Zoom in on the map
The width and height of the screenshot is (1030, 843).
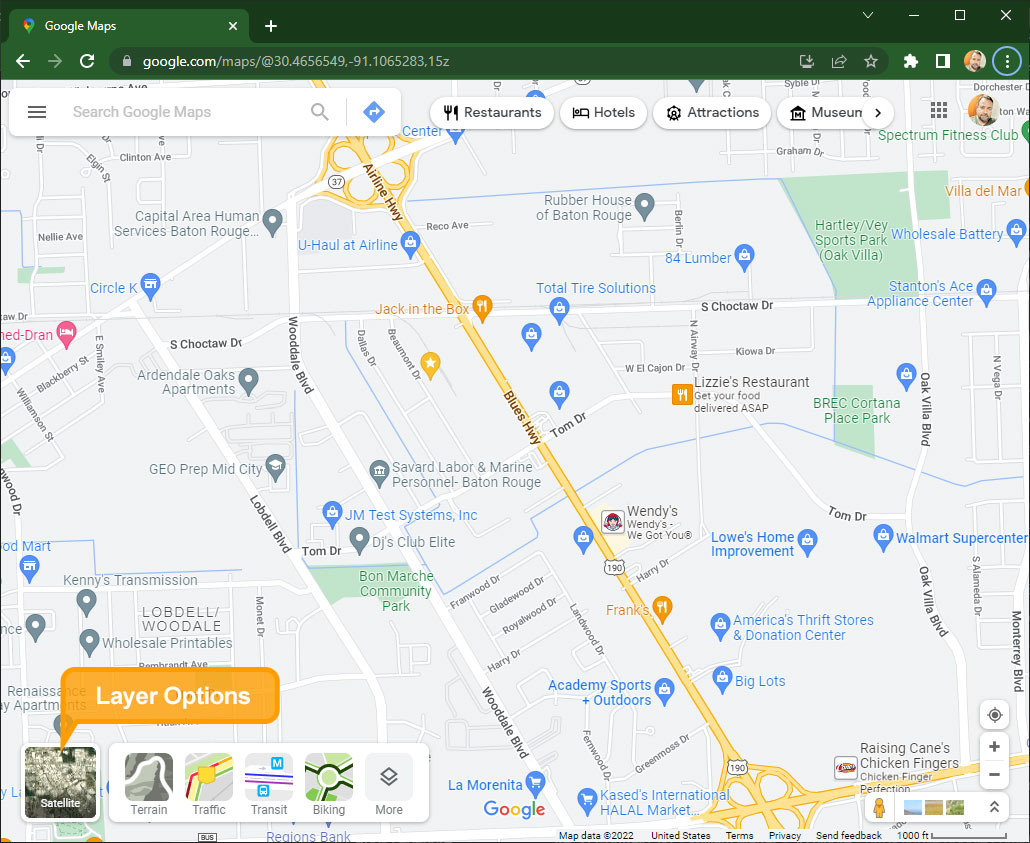coord(995,746)
